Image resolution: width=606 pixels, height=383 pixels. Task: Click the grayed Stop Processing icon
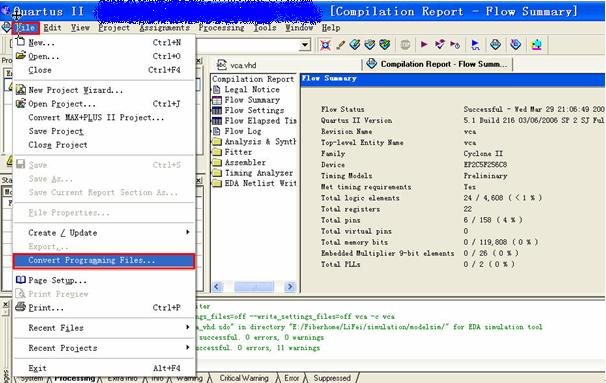(x=405, y=45)
